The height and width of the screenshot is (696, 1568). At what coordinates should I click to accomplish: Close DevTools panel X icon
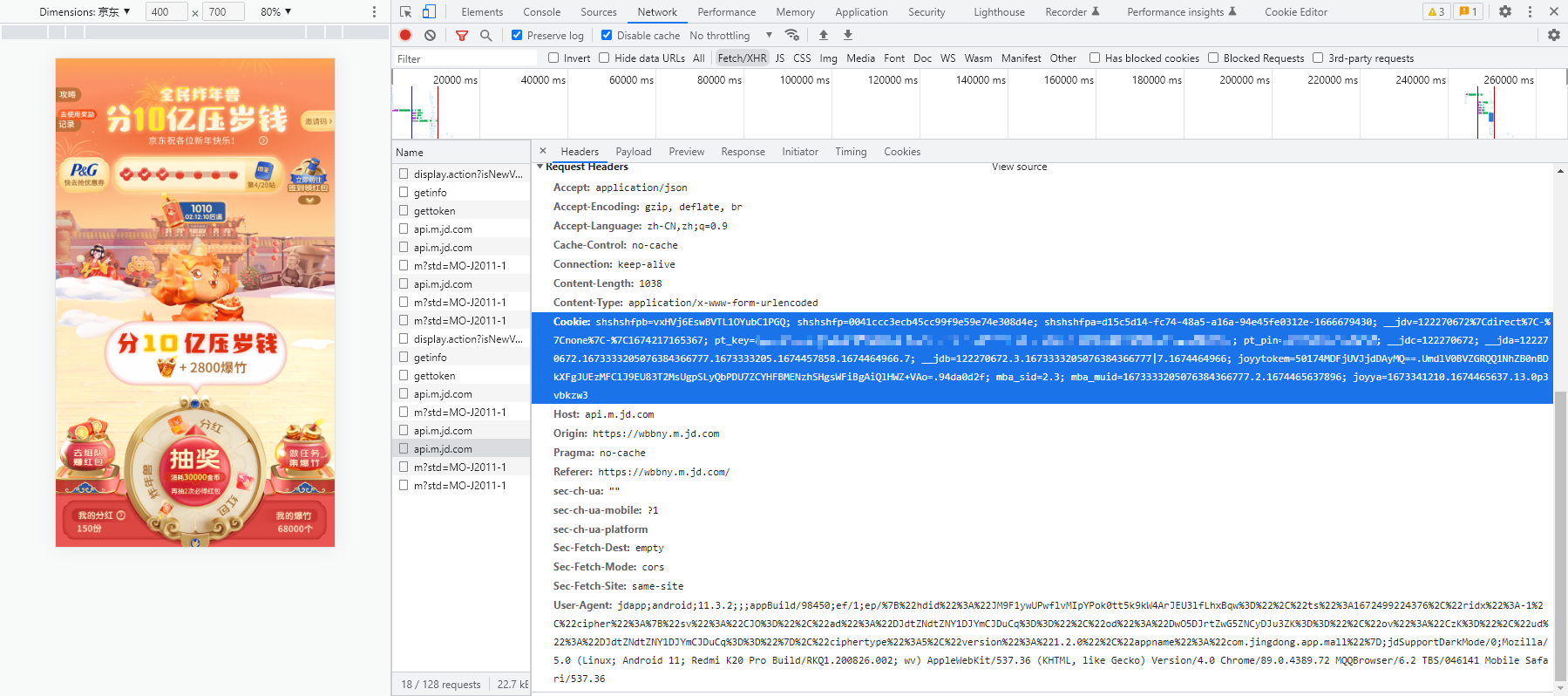pos(1554,11)
